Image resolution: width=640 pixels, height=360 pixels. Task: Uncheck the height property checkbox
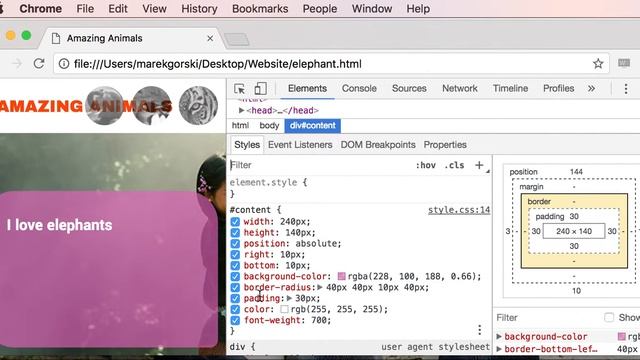pos(235,233)
